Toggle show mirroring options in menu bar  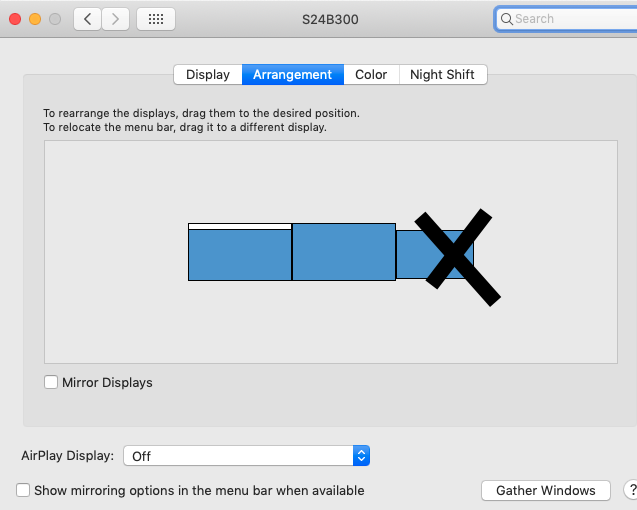click(x=23, y=490)
